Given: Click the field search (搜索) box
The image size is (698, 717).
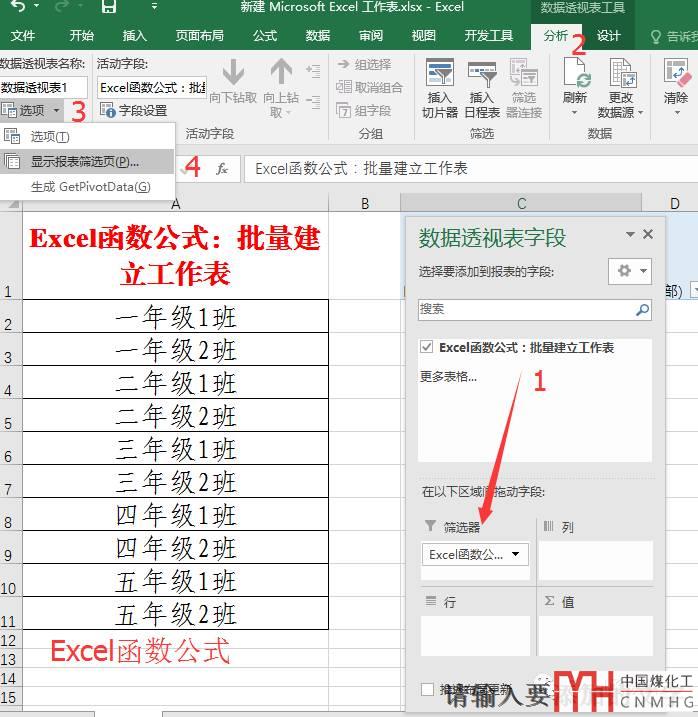Looking at the screenshot, I should (x=525, y=310).
